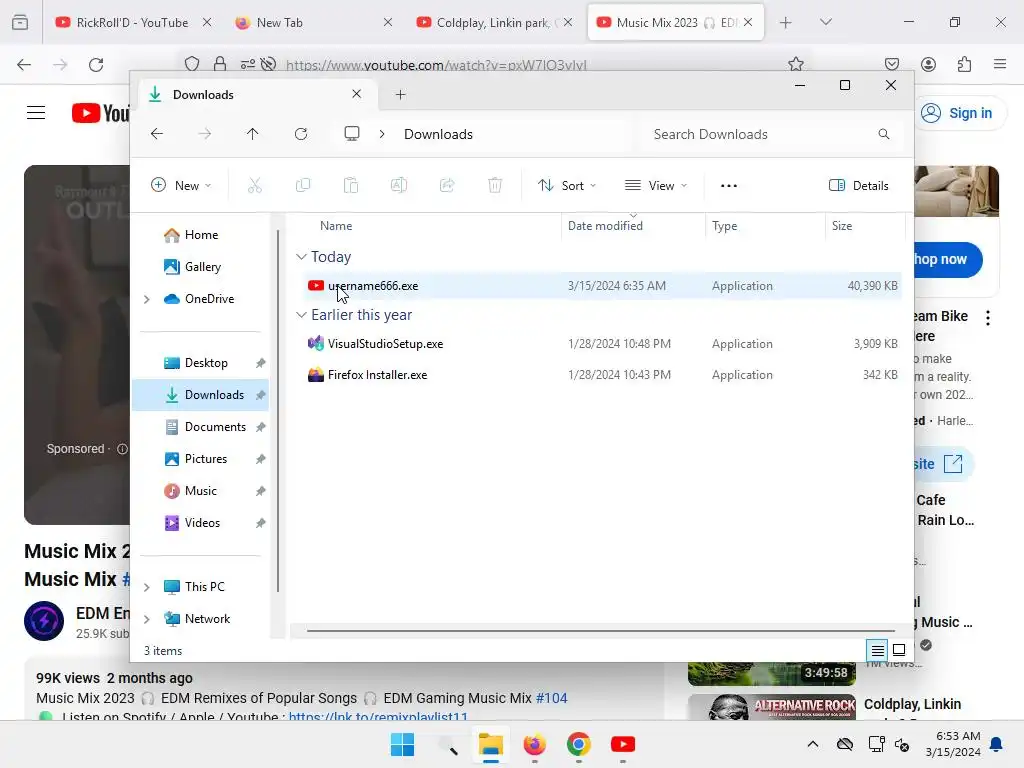
Task: Show hidden system tray icons
Action: pyautogui.click(x=813, y=744)
